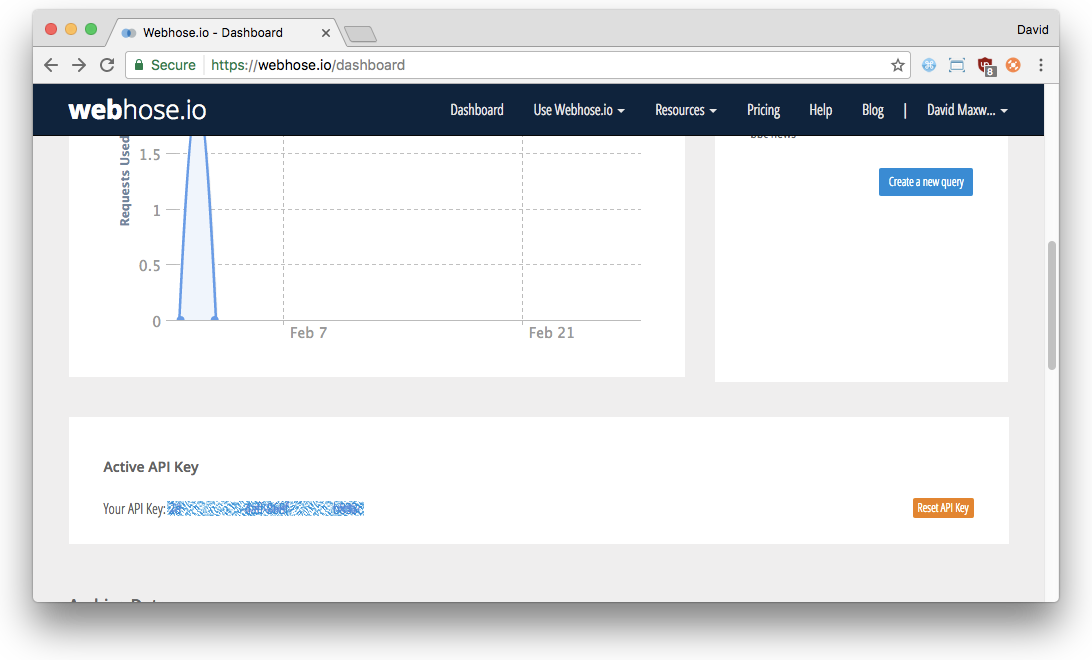Open the Pricing page

tap(763, 110)
